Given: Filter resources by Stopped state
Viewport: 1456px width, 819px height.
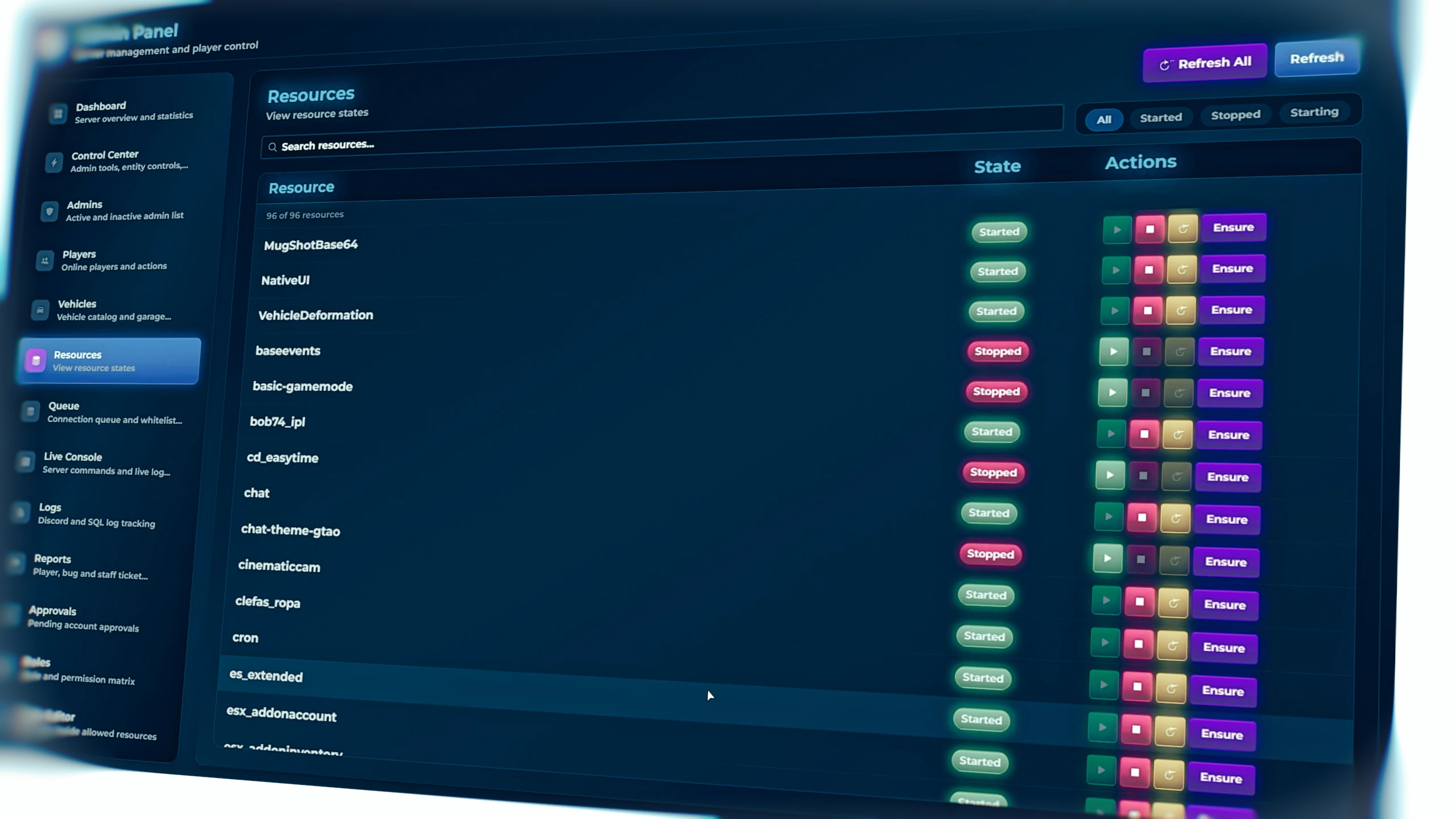Looking at the screenshot, I should coord(1235,115).
